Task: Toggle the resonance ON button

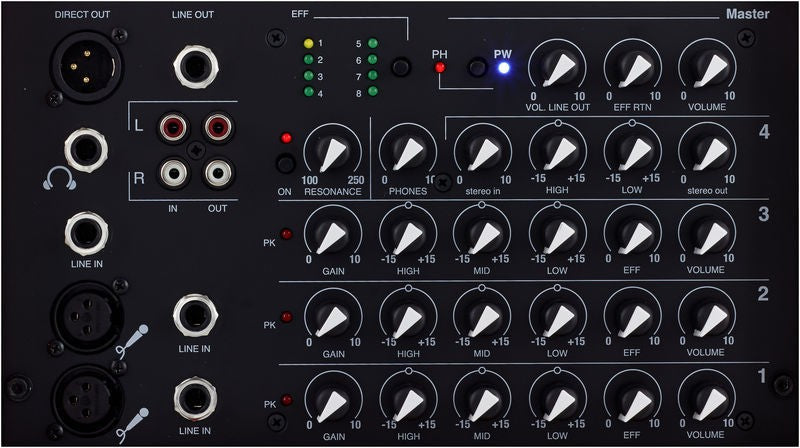Action: [x=285, y=164]
